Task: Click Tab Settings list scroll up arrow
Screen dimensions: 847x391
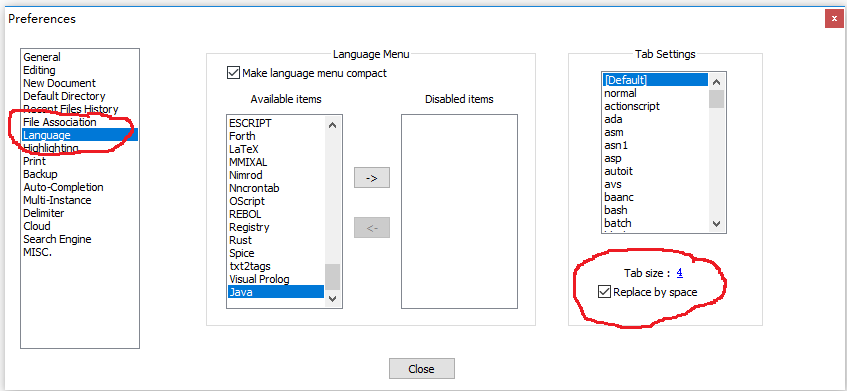Action: pyautogui.click(x=717, y=82)
